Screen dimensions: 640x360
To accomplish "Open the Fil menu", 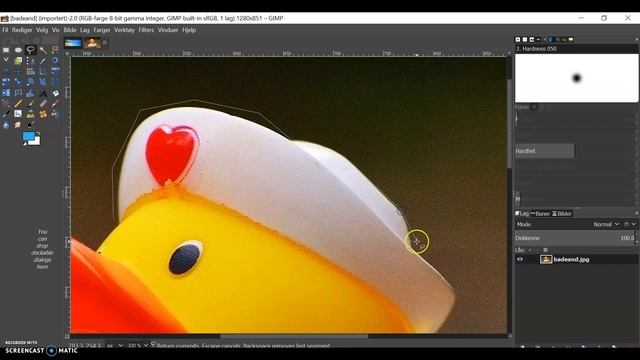I will [5, 30].
